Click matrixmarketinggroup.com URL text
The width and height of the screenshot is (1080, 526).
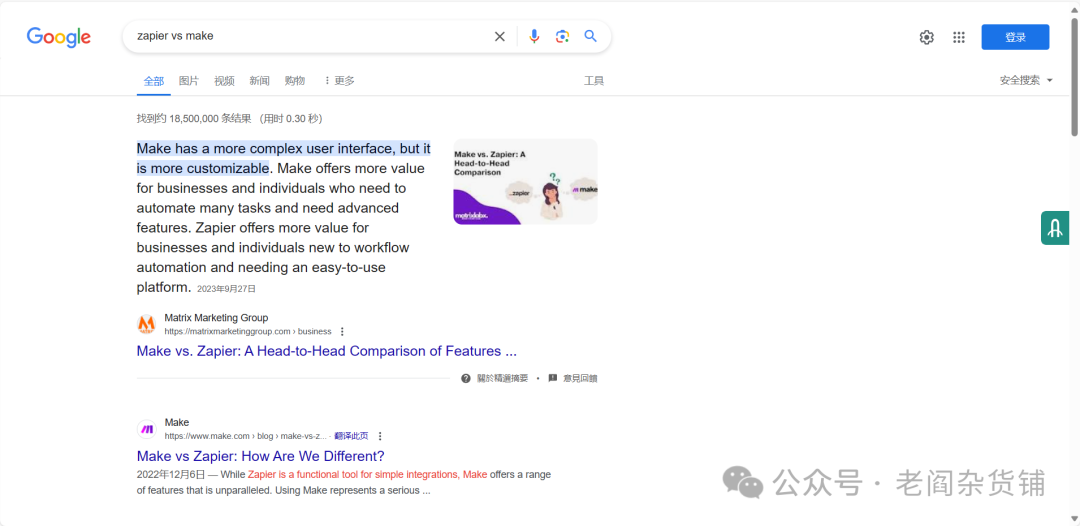tap(248, 331)
